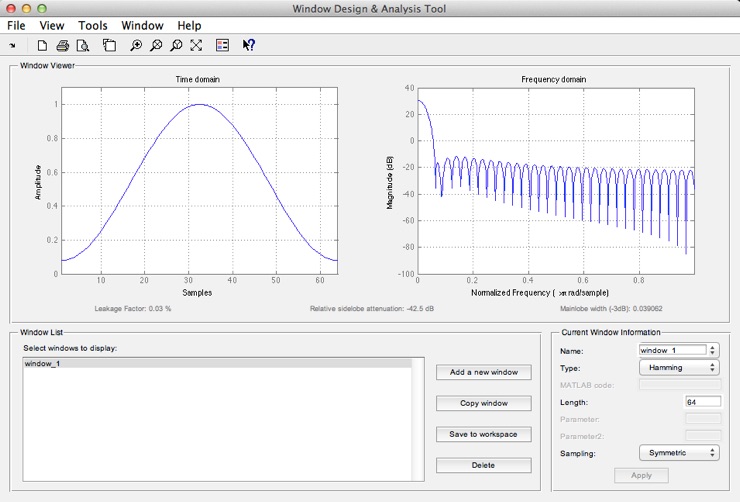Click the Window List scrollbar

click(x=417, y=419)
